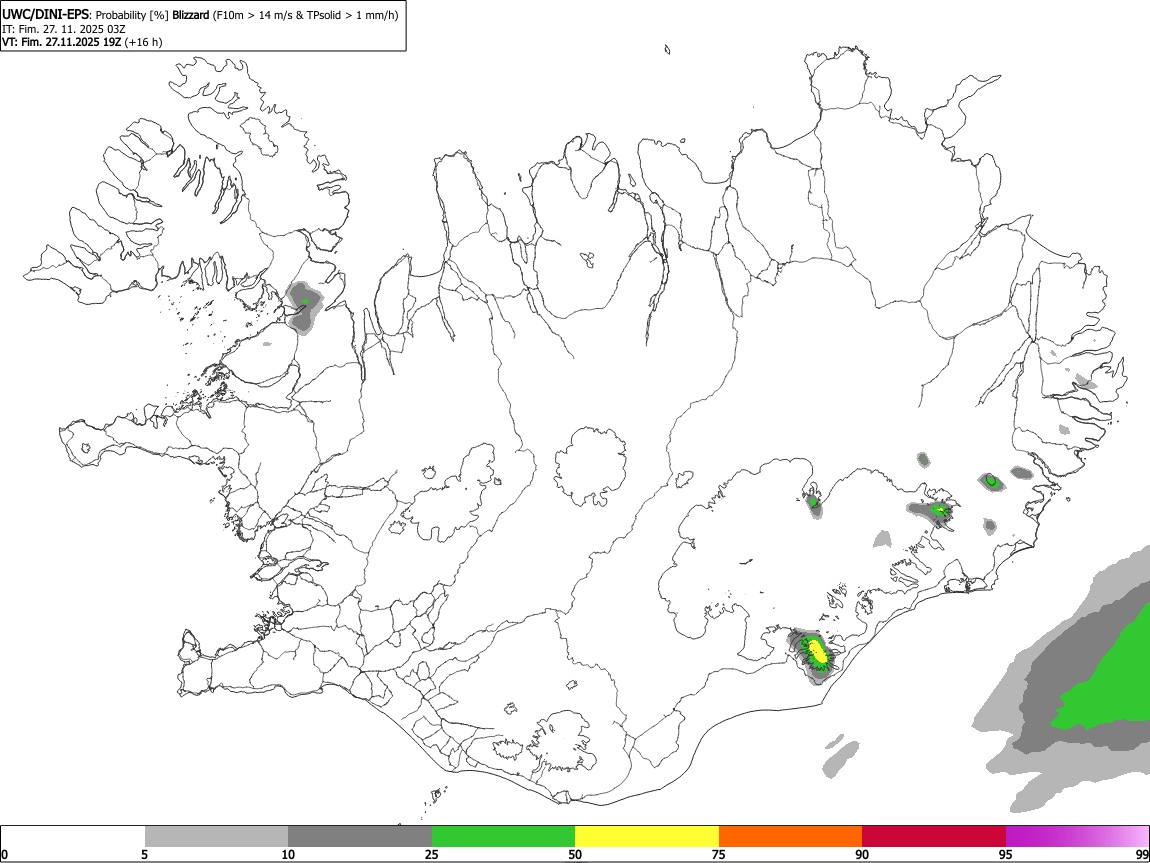Click the '(+16 h)' forecast offset text
This screenshot has height=863, width=1150.
[x=144, y=42]
